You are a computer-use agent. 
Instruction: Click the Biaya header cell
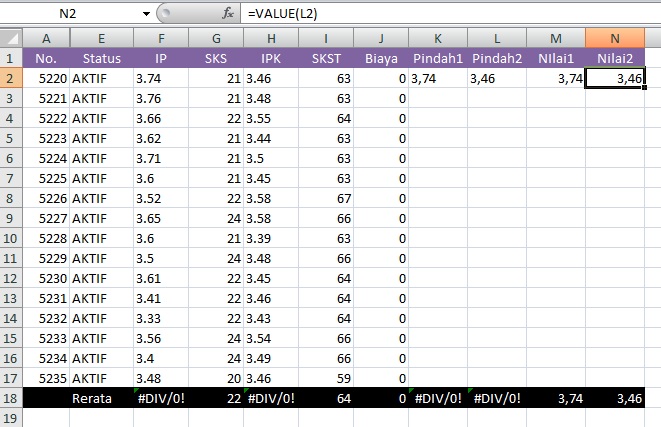click(380, 58)
